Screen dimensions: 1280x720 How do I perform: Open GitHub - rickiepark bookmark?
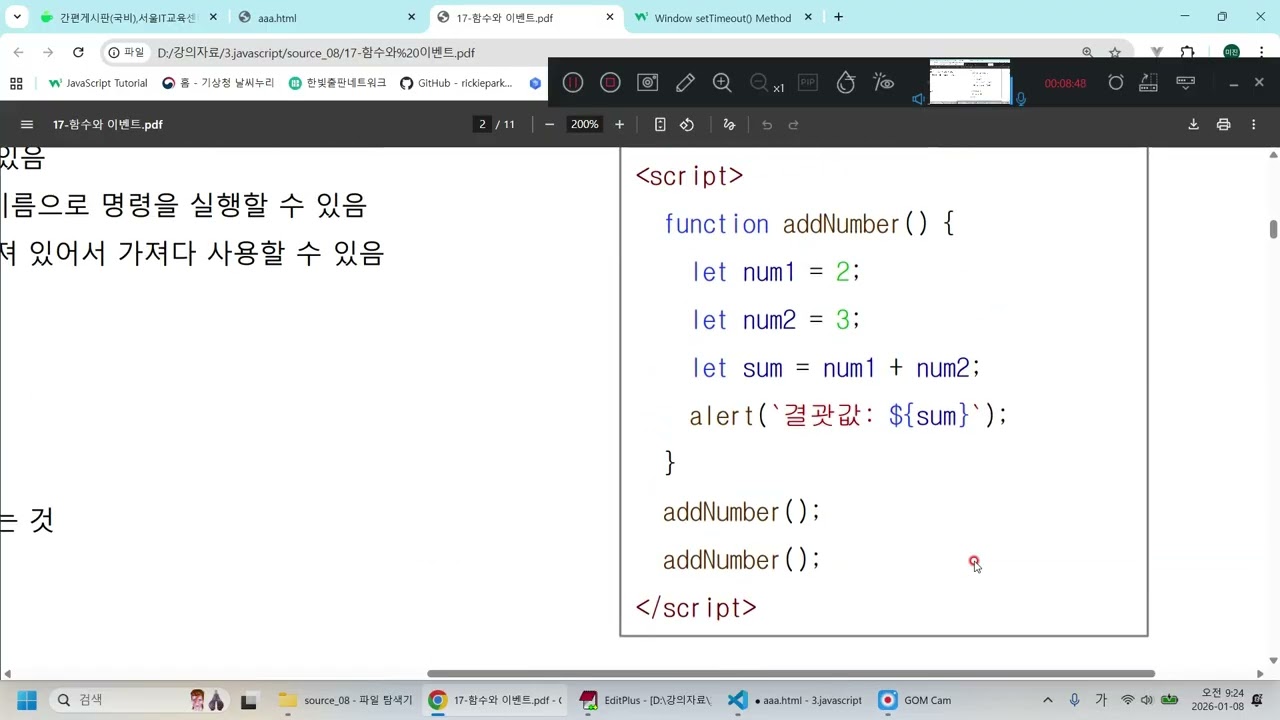[456, 83]
